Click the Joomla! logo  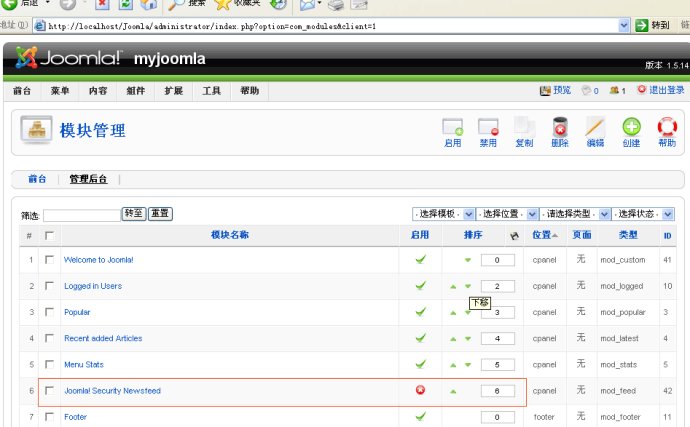[x=67, y=58]
